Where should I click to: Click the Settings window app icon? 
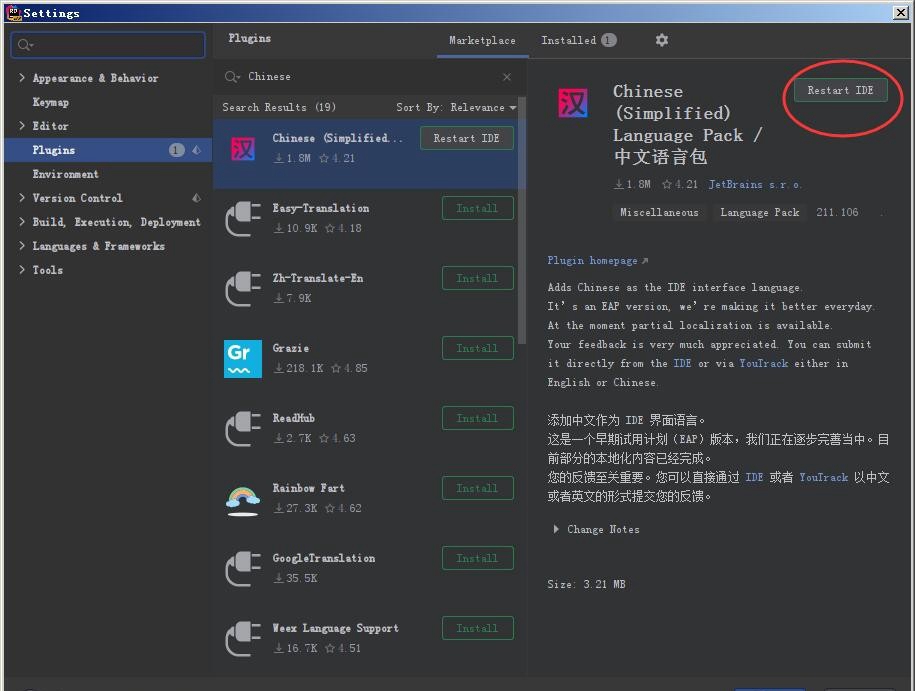(x=13, y=12)
